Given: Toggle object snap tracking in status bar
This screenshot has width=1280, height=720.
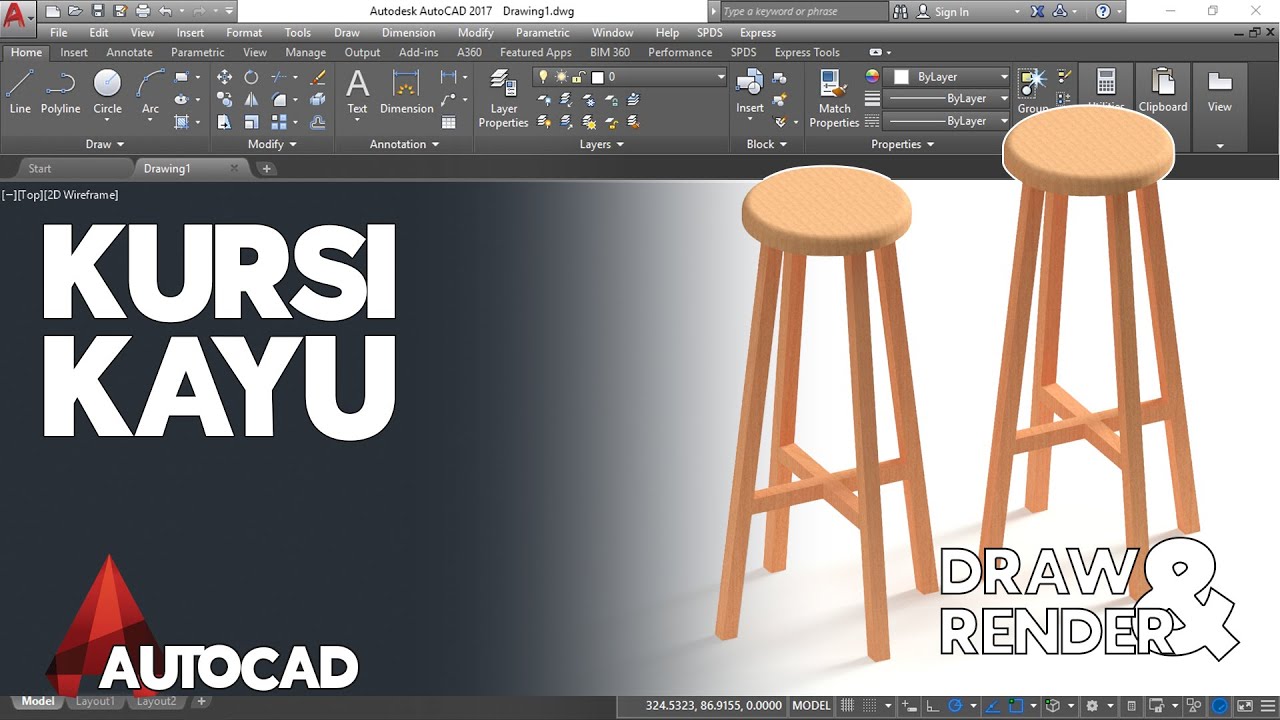Looking at the screenshot, I should [x=994, y=705].
